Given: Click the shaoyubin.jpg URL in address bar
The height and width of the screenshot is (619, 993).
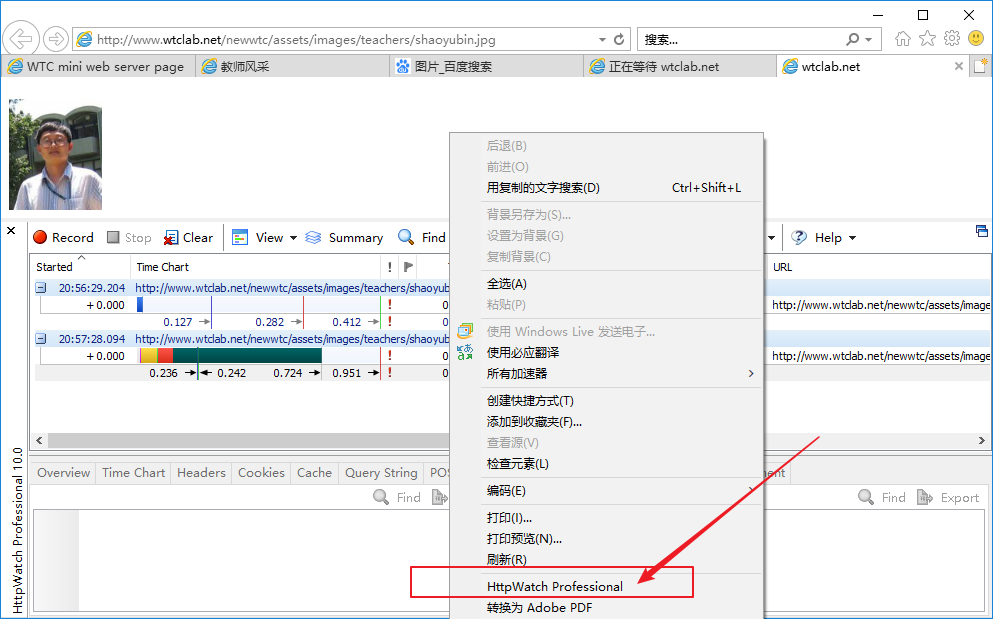Looking at the screenshot, I should point(296,39).
